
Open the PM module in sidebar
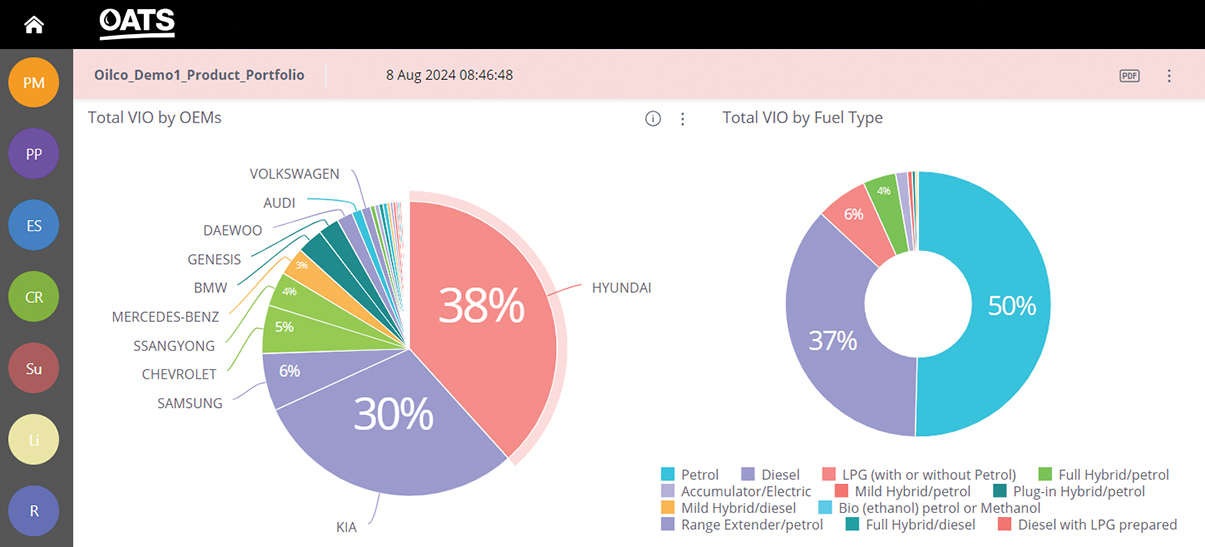pos(34,82)
